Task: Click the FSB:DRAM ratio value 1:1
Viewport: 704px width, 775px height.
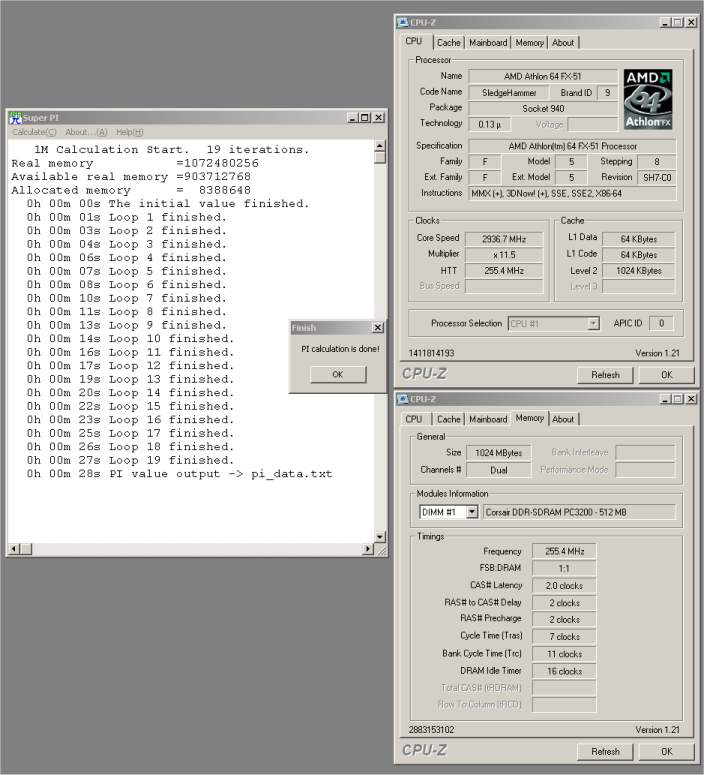Action: click(x=564, y=568)
